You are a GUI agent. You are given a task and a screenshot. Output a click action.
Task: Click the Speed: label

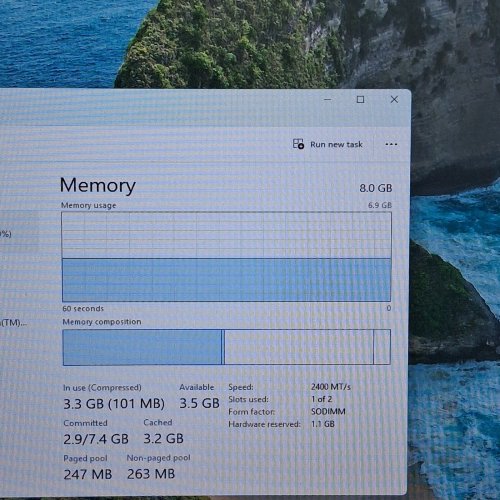coord(241,387)
